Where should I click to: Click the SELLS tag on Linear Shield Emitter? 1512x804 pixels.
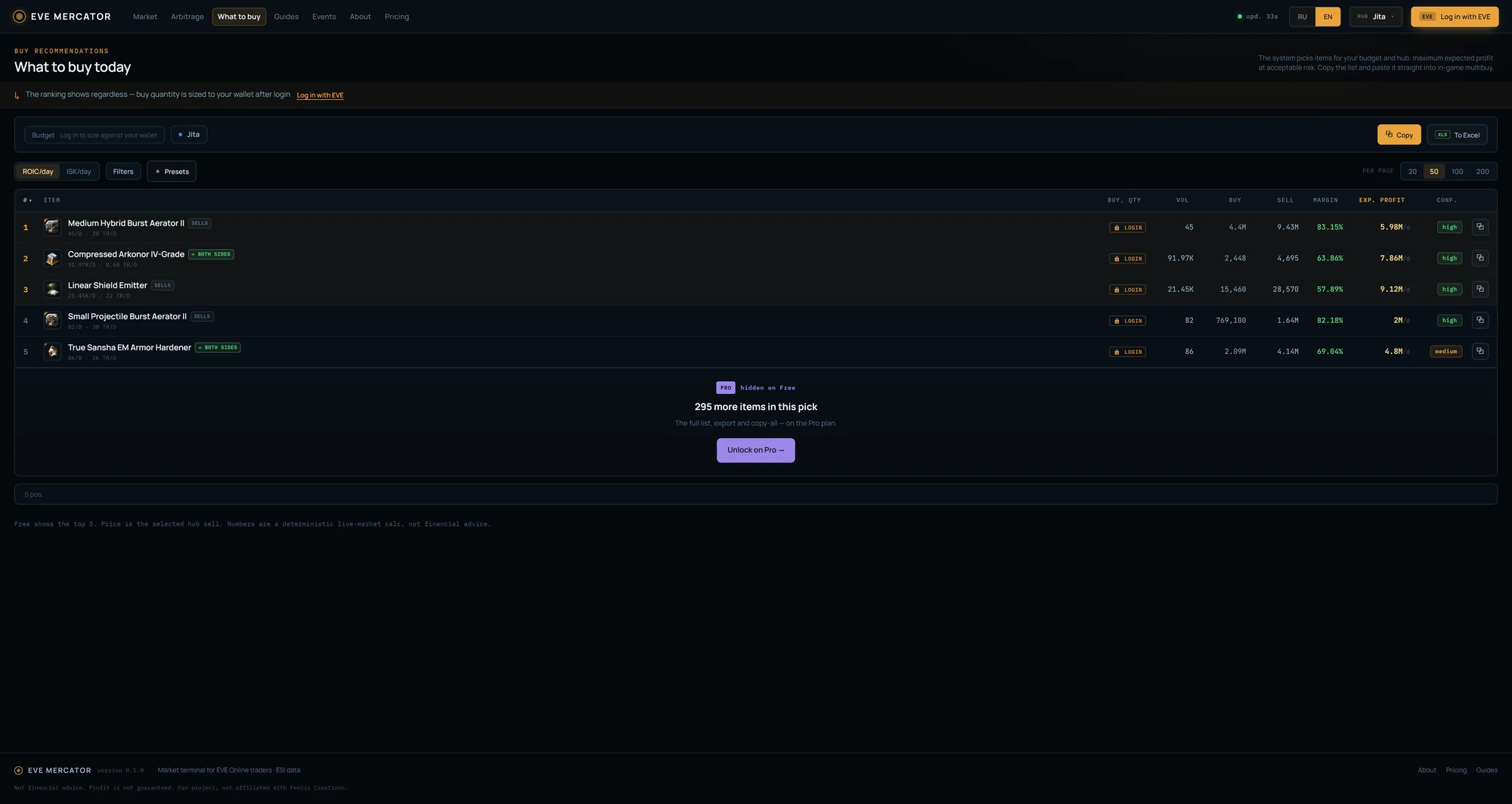[163, 285]
